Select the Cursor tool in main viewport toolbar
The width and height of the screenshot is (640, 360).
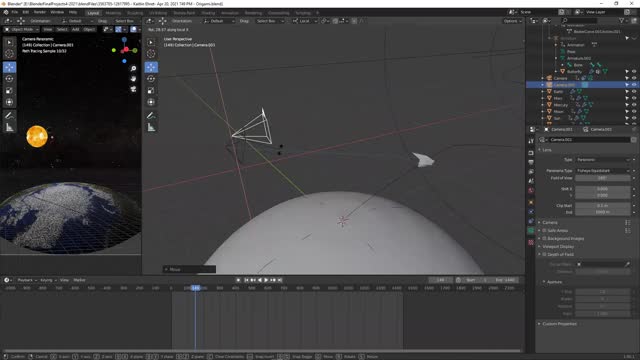(151, 53)
